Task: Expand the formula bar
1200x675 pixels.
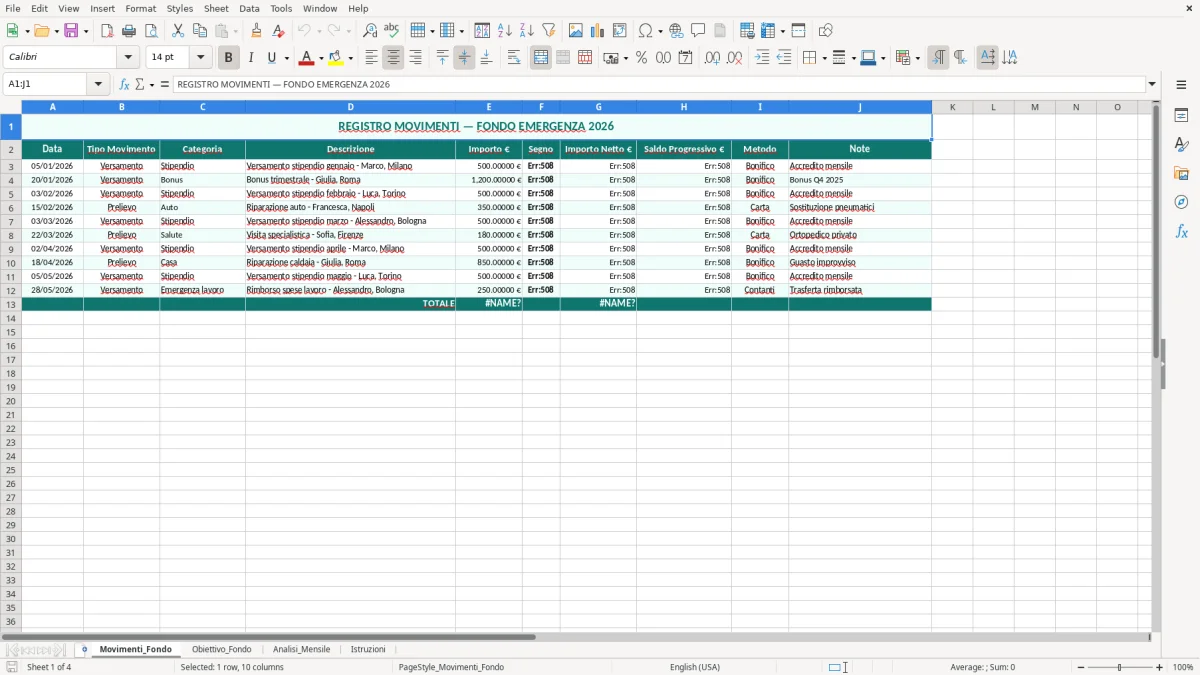Action: click(x=1152, y=84)
